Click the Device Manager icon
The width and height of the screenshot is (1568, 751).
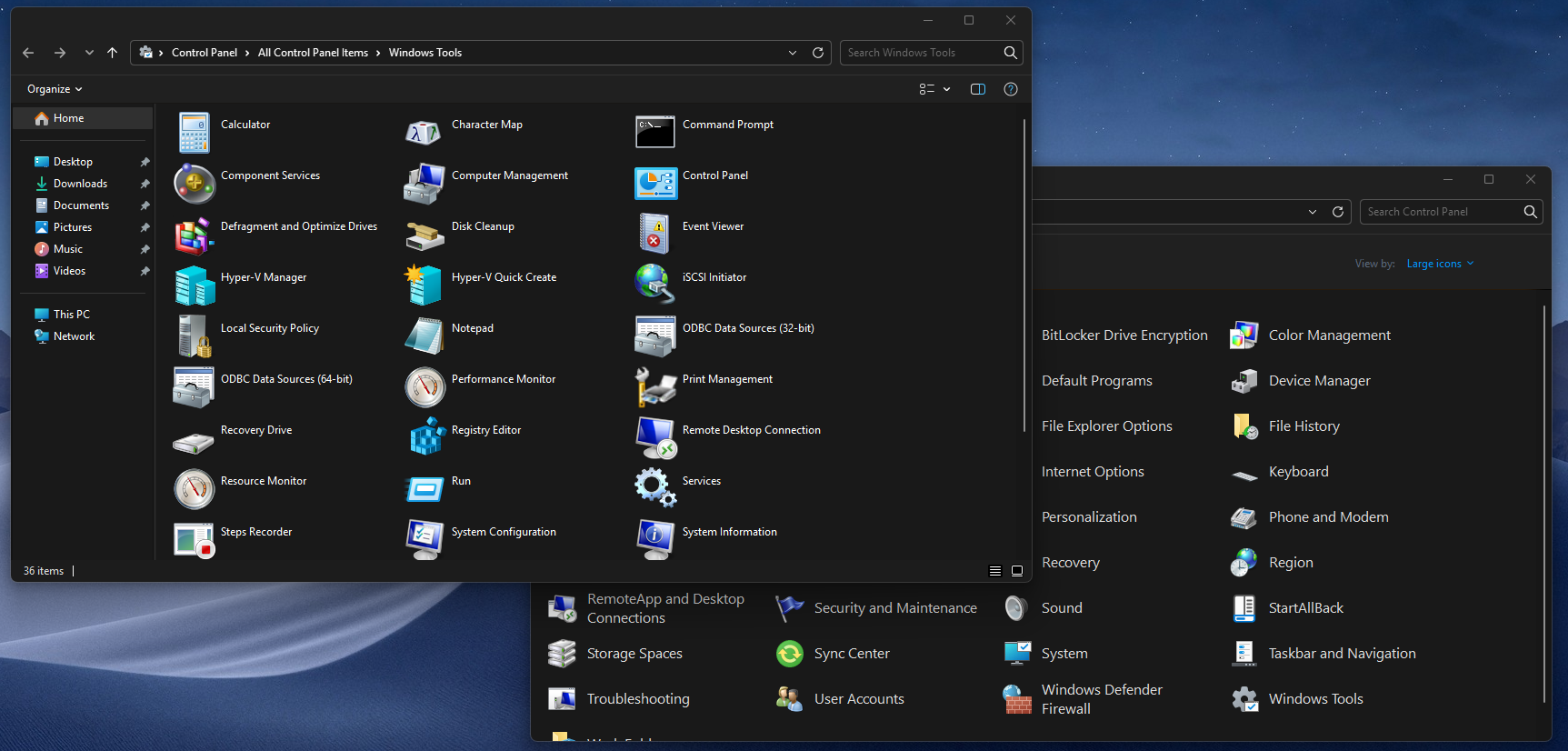click(x=1243, y=381)
